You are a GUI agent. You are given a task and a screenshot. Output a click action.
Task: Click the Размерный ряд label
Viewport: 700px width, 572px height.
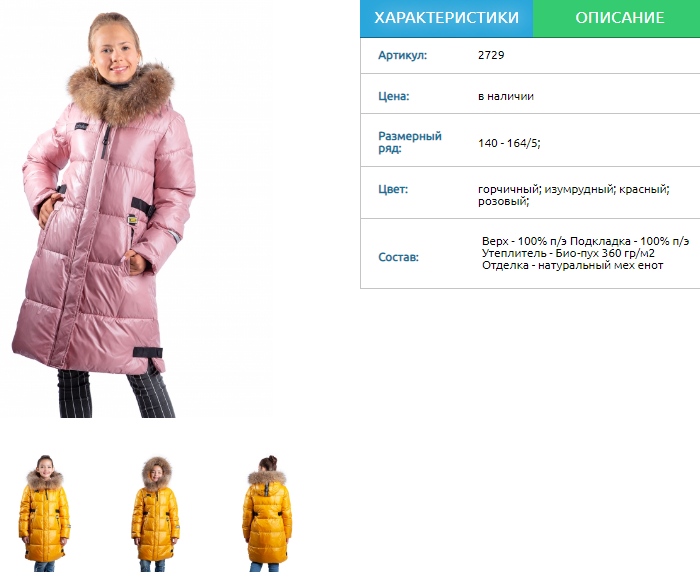click(x=410, y=142)
